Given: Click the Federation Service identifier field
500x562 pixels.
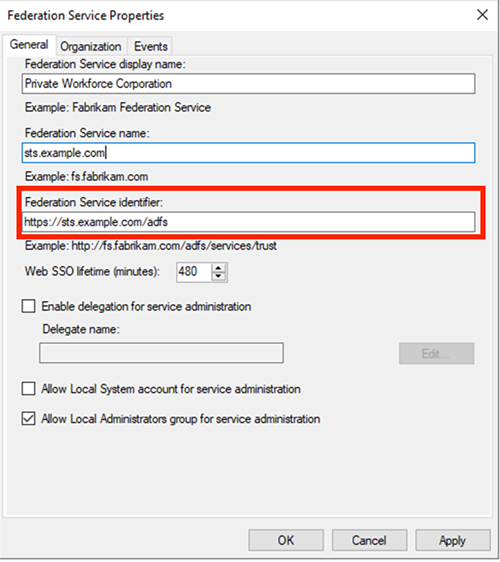Looking at the screenshot, I should tap(248, 222).
